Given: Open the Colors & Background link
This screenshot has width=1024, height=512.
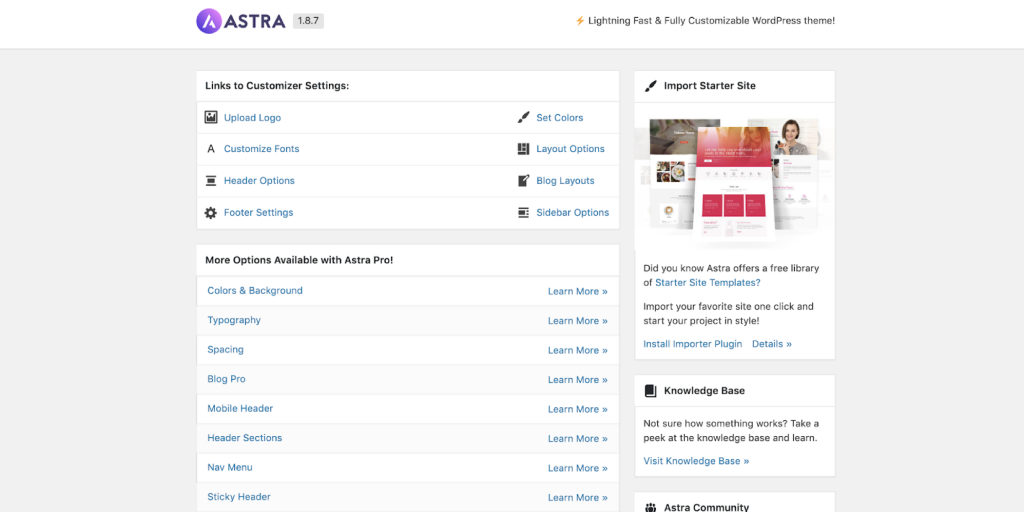Looking at the screenshot, I should (255, 291).
